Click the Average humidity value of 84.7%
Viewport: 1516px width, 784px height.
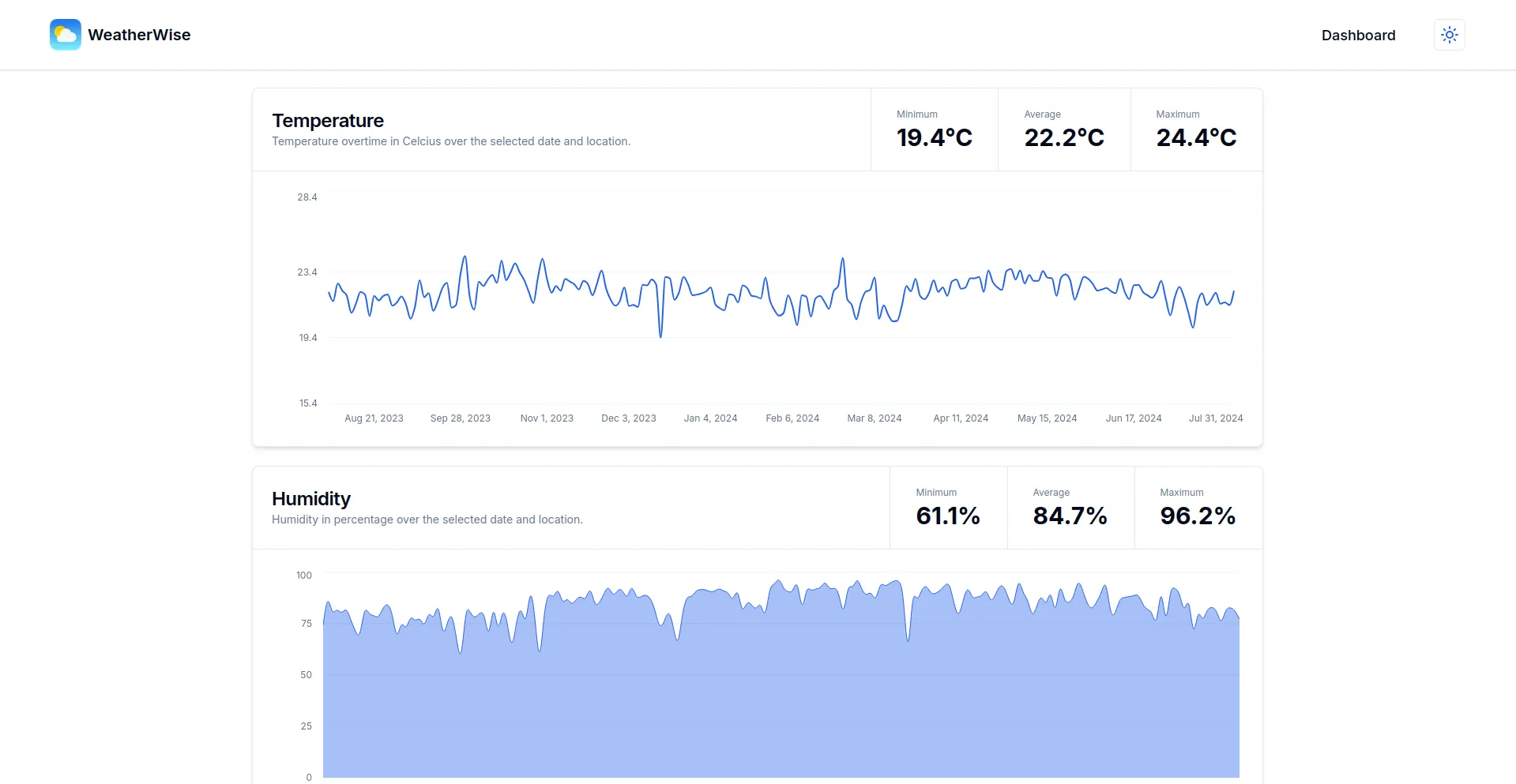[1070, 516]
